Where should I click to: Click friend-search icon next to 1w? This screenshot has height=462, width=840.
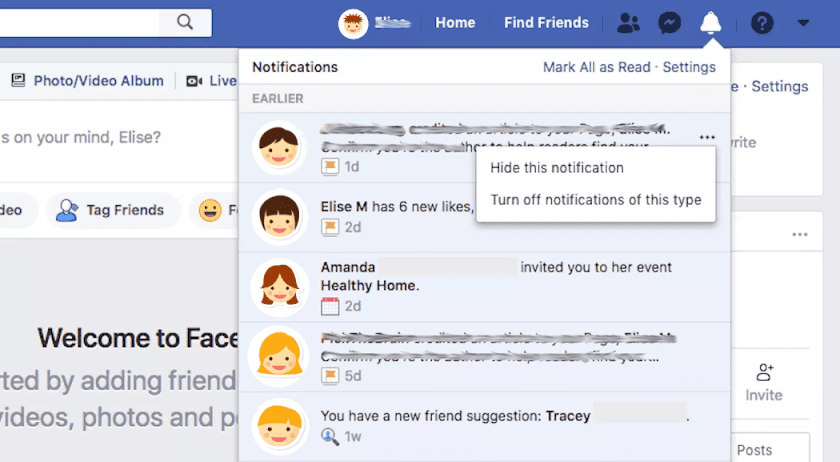click(330, 437)
